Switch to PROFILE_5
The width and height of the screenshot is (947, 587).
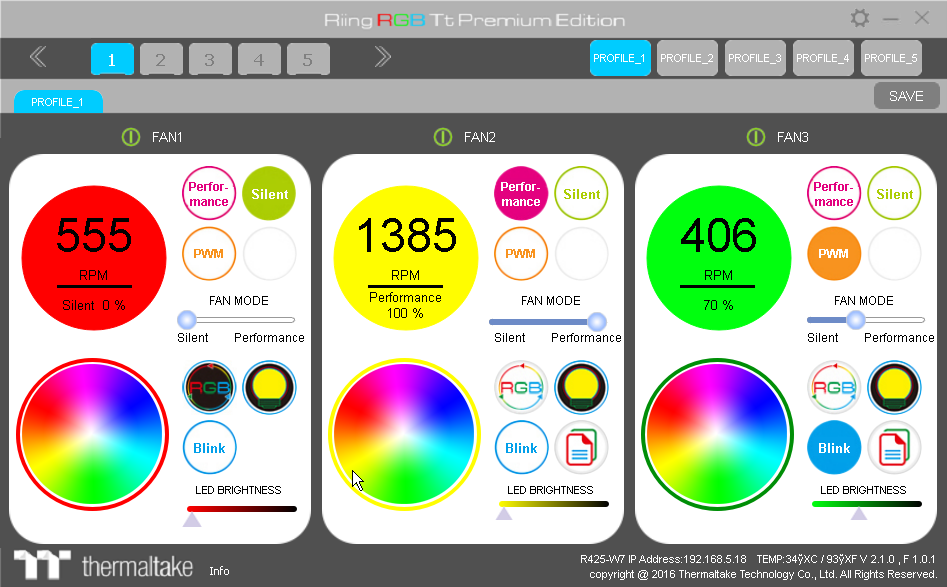coord(891,58)
